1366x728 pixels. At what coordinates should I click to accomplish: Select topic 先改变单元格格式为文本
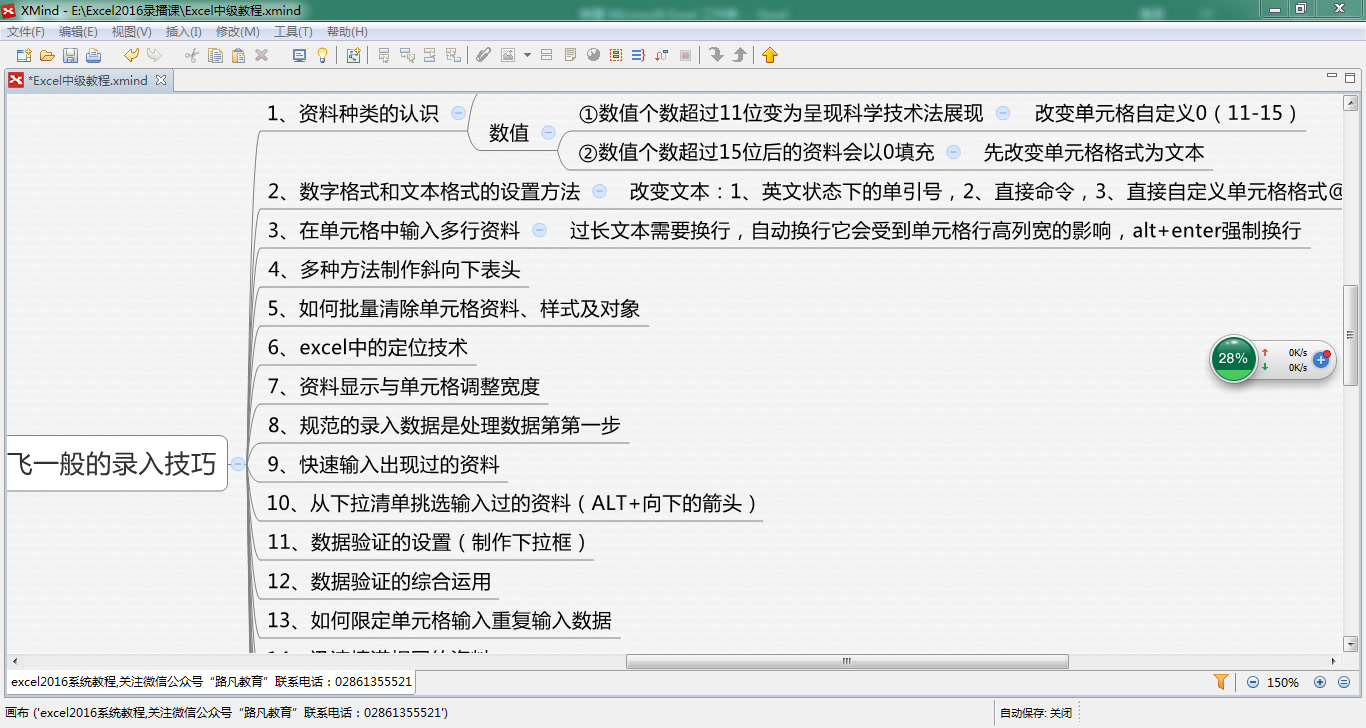tap(1094, 153)
